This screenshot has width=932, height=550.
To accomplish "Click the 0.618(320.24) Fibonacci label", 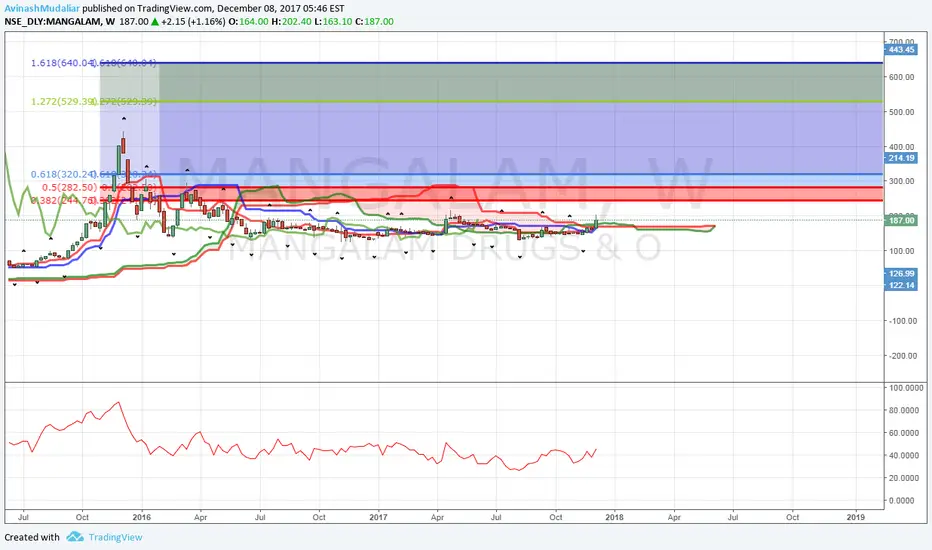I will click(x=63, y=174).
